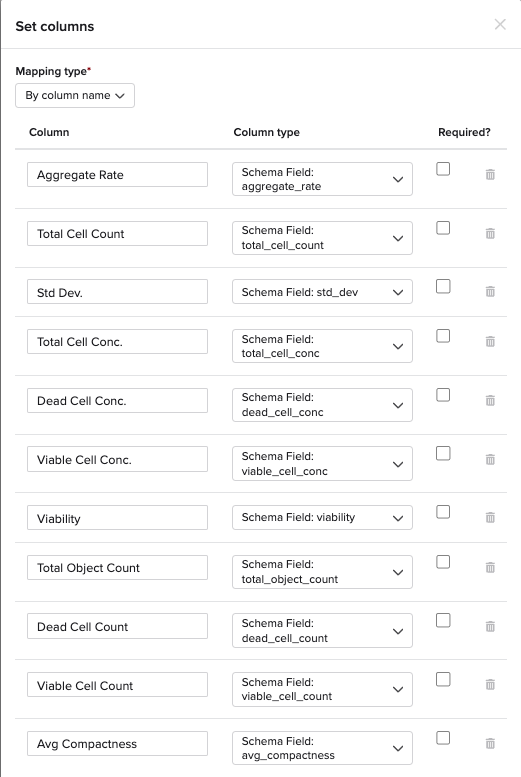
Task: Open the Mapping type dropdown
Action: click(x=75, y=96)
